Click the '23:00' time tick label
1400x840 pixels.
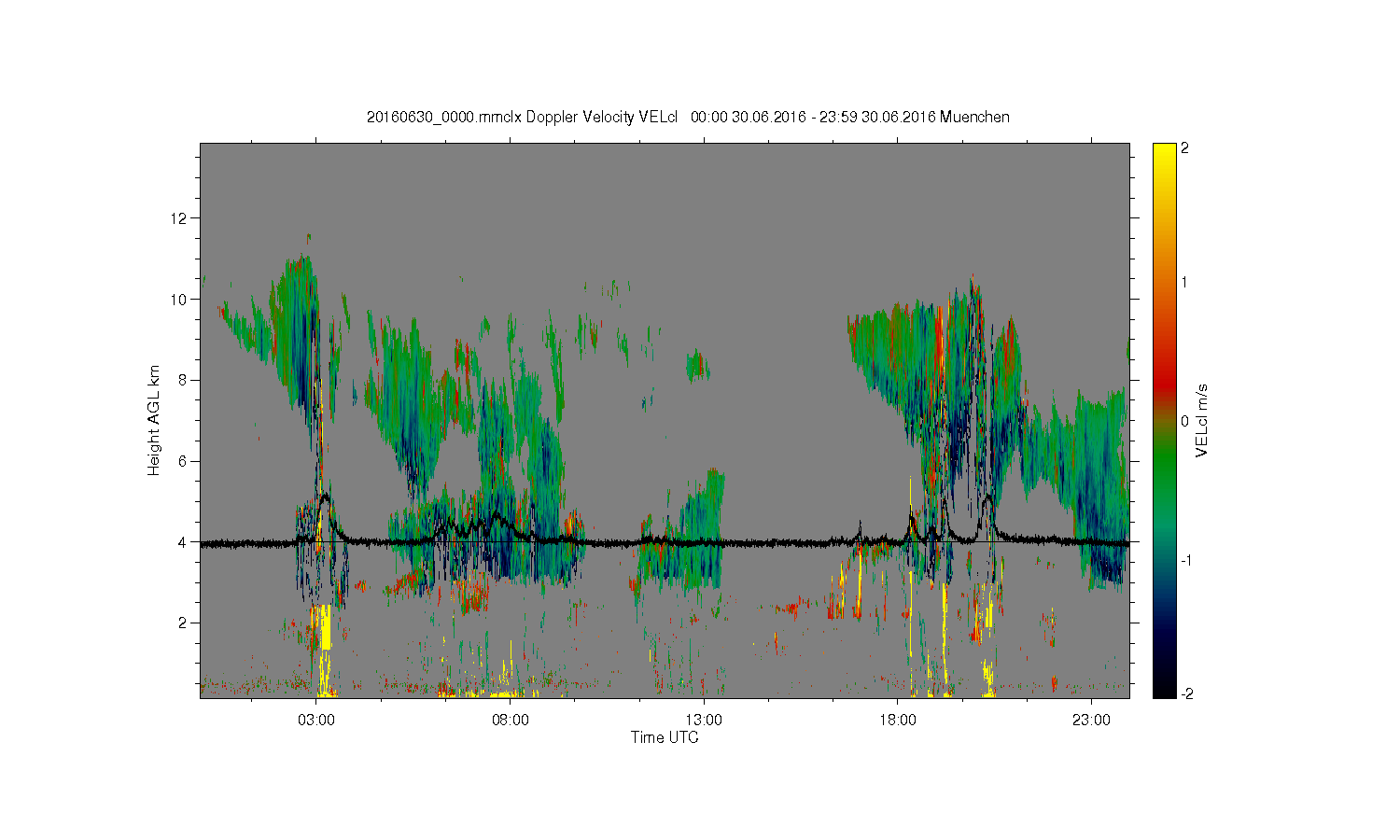point(1091,721)
